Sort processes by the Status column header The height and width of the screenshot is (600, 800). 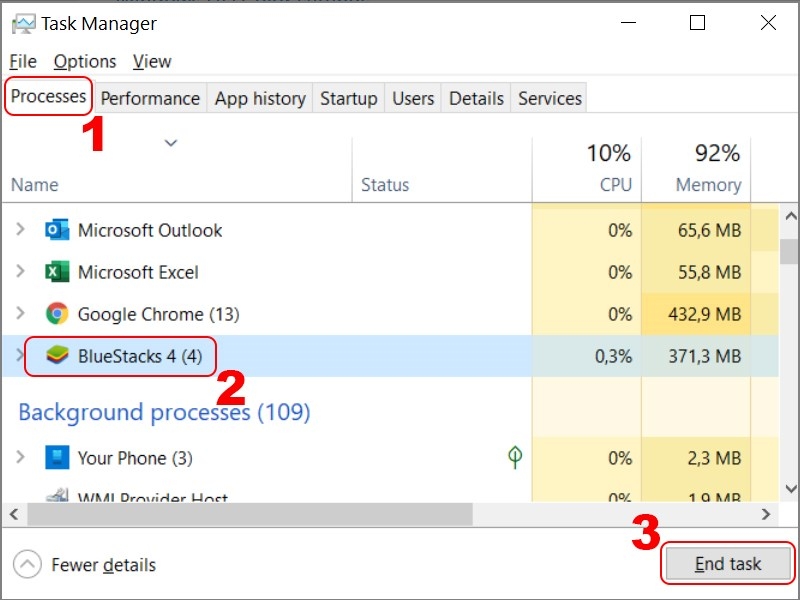click(442, 169)
